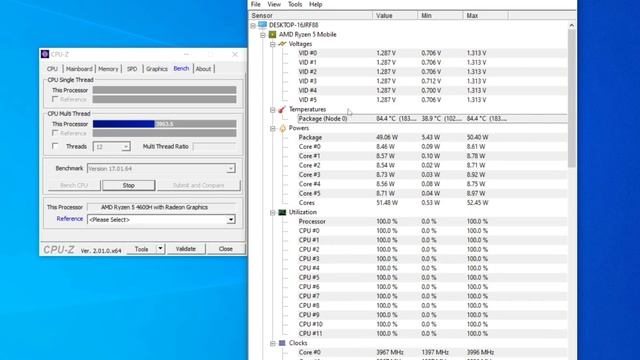Select the Cores power row
The width and height of the screenshot is (640, 360).
pyautogui.click(x=433, y=203)
